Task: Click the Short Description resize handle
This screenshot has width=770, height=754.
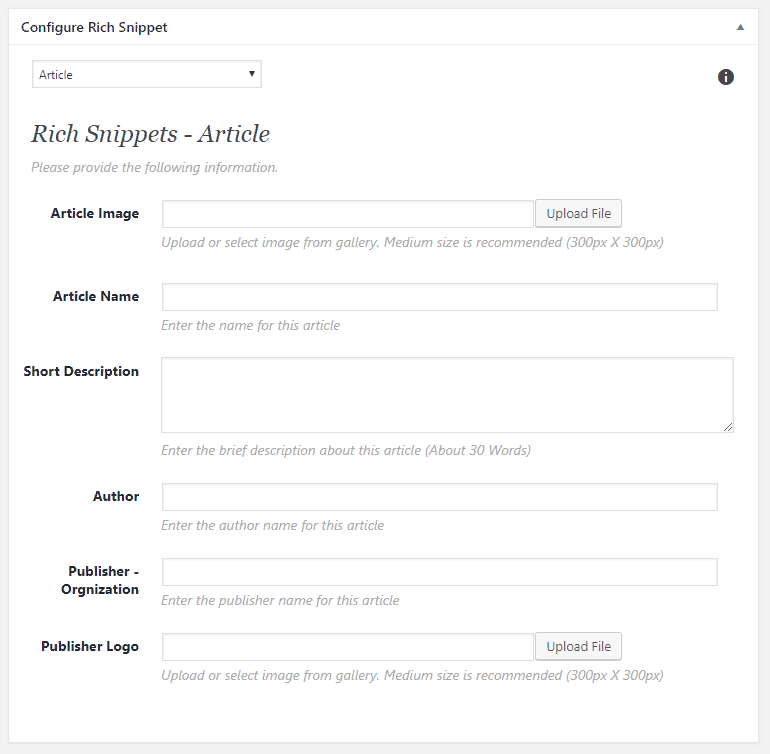Action: [728, 427]
